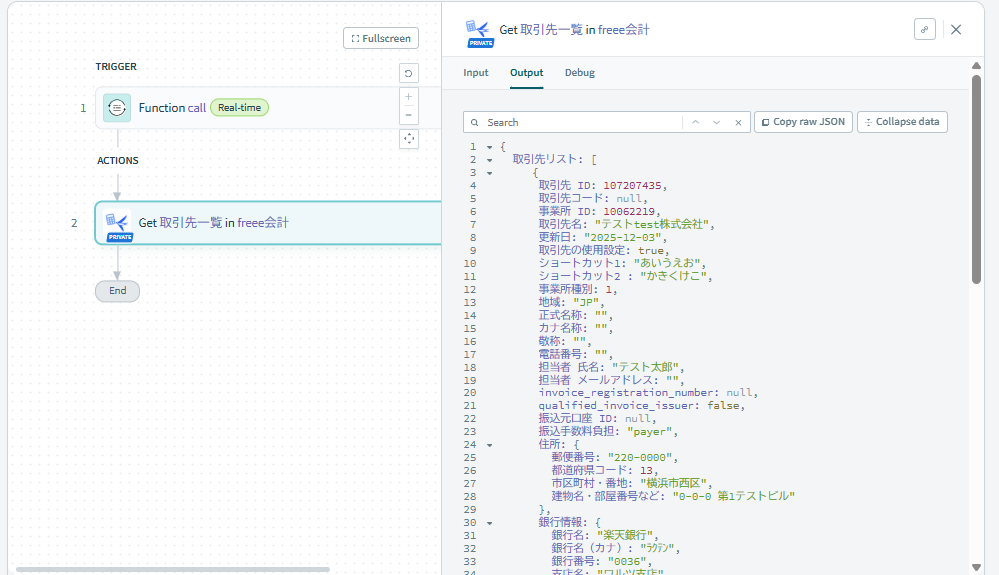The image size is (999, 575).
Task: Collapse the first list object on line 3
Action: pos(489,173)
